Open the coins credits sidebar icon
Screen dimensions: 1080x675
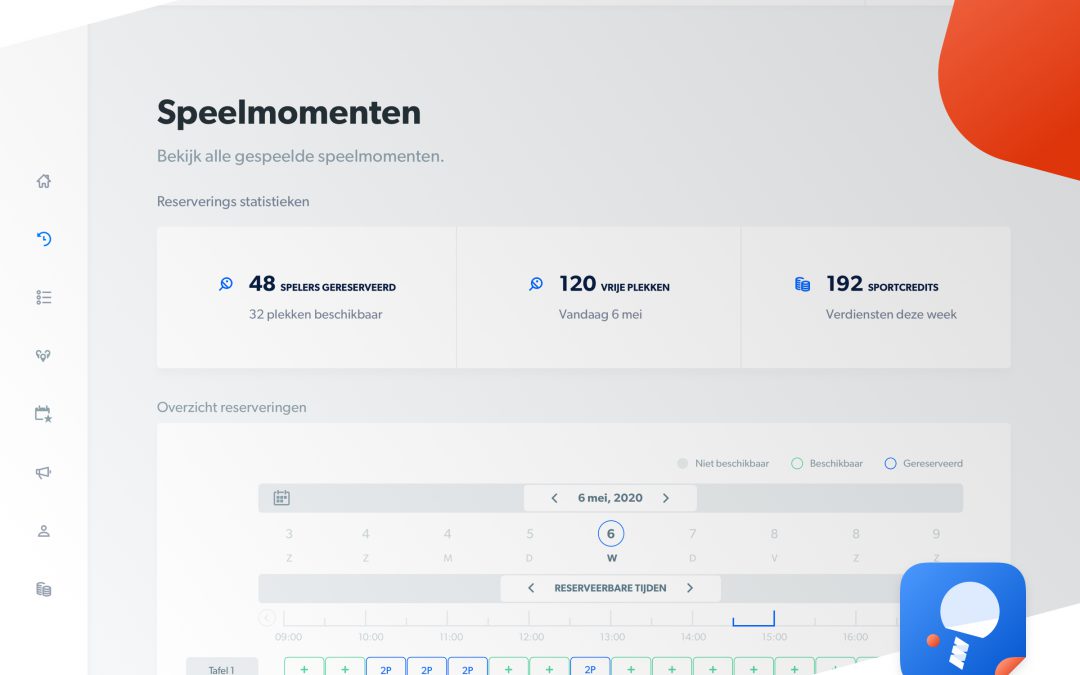pyautogui.click(x=43, y=589)
